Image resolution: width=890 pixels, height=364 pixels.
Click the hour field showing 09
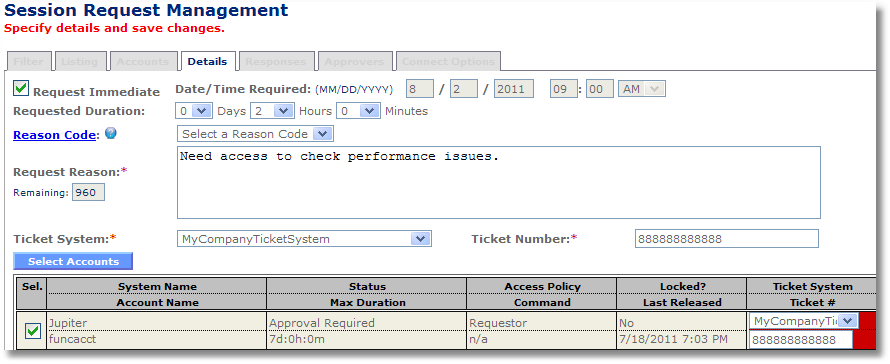(x=564, y=89)
